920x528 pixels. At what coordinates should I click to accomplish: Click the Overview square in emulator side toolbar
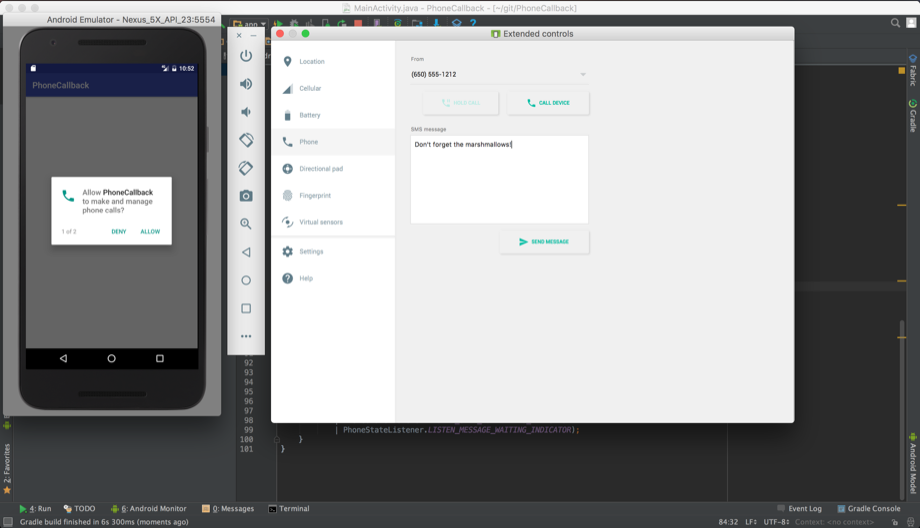click(x=246, y=308)
